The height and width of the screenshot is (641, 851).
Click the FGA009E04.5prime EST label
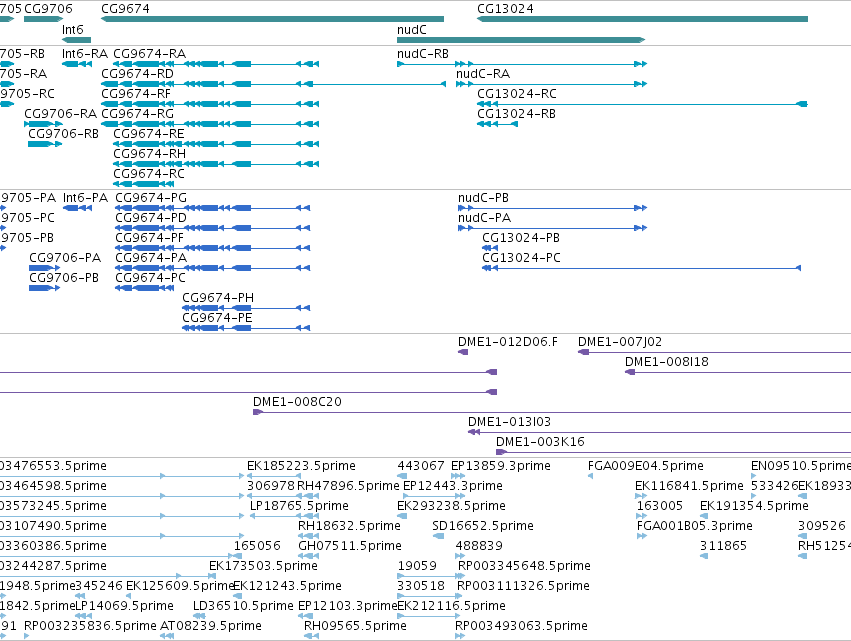(645, 466)
